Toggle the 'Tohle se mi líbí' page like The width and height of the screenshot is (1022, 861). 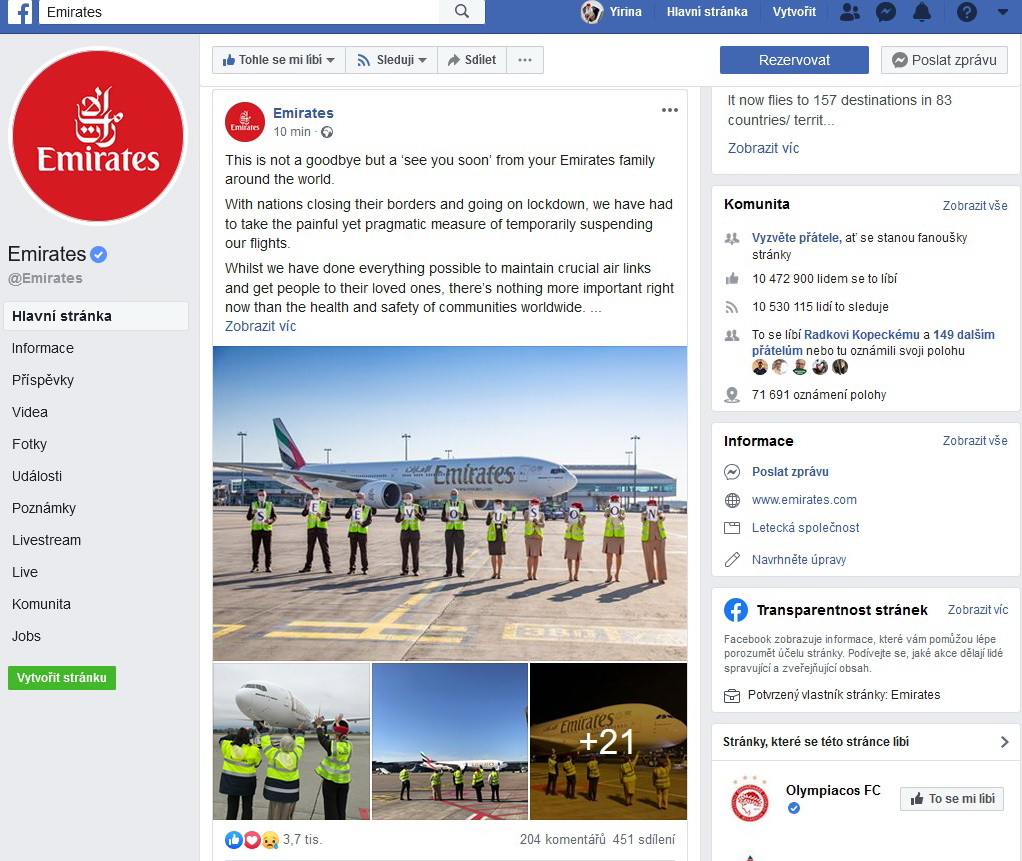click(x=279, y=60)
